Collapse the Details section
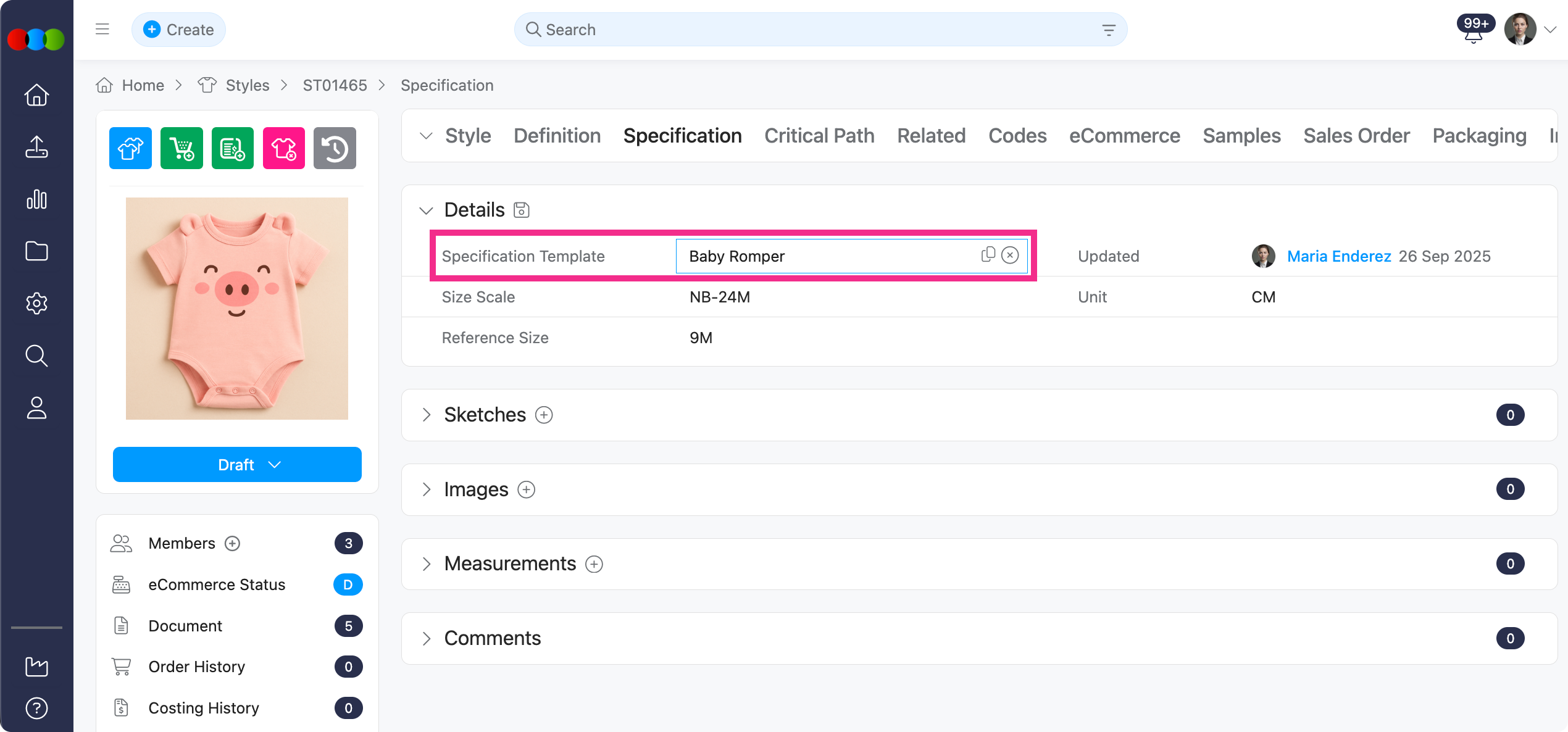Screen dimensions: 1568x732 (x=426, y=210)
